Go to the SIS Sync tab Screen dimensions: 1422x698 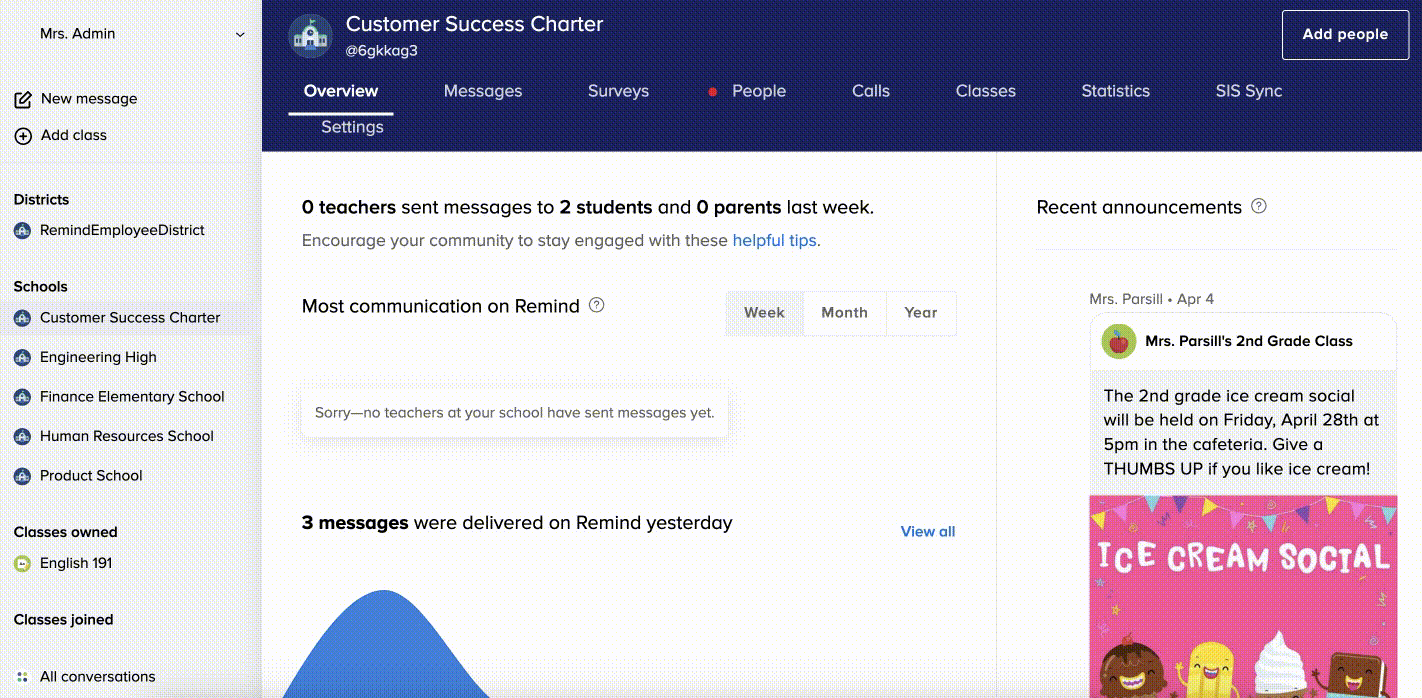(1248, 91)
